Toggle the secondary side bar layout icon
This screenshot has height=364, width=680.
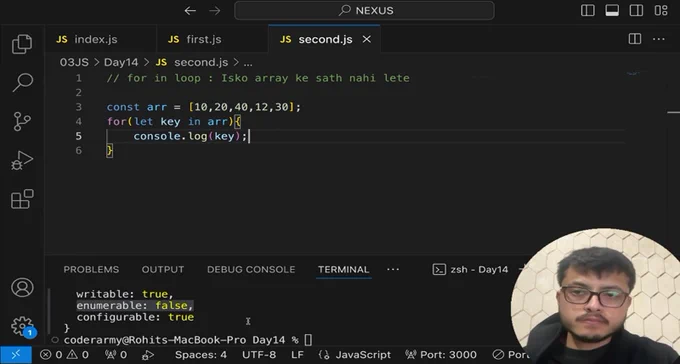tap(636, 10)
